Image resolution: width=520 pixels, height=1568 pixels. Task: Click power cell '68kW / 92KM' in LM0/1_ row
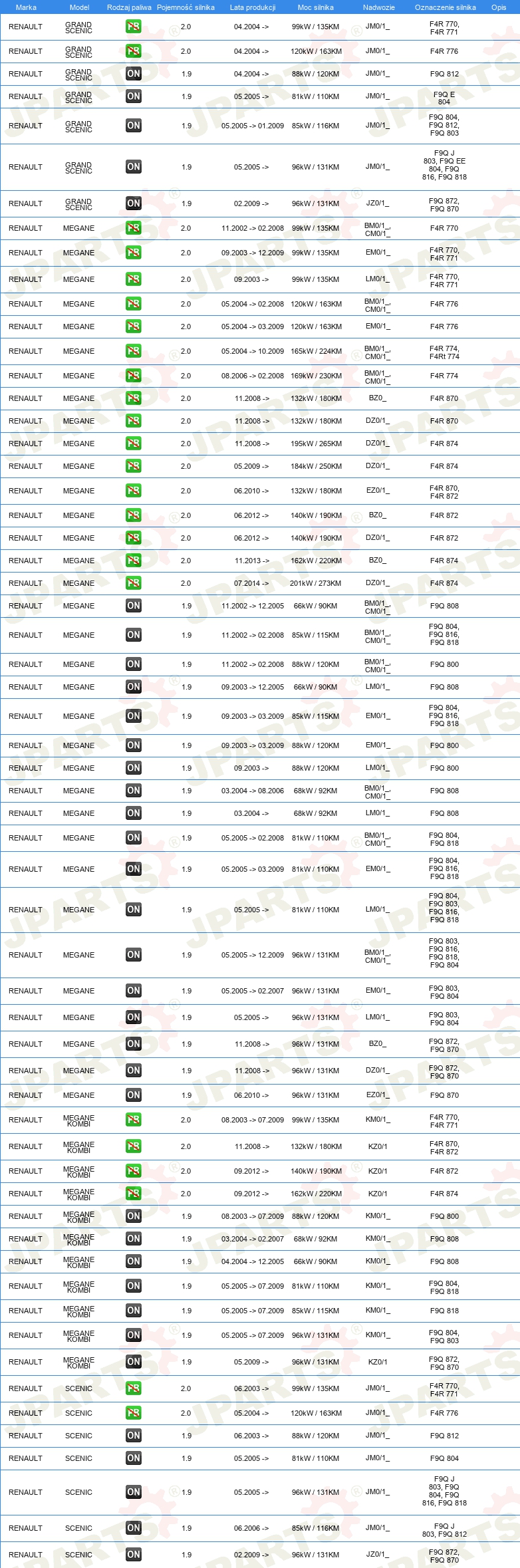click(x=316, y=813)
